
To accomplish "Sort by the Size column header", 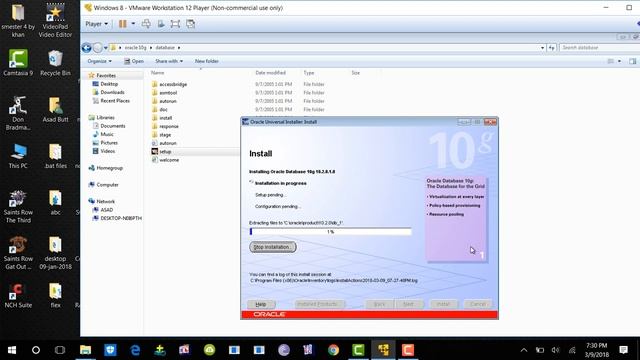I will (x=356, y=73).
